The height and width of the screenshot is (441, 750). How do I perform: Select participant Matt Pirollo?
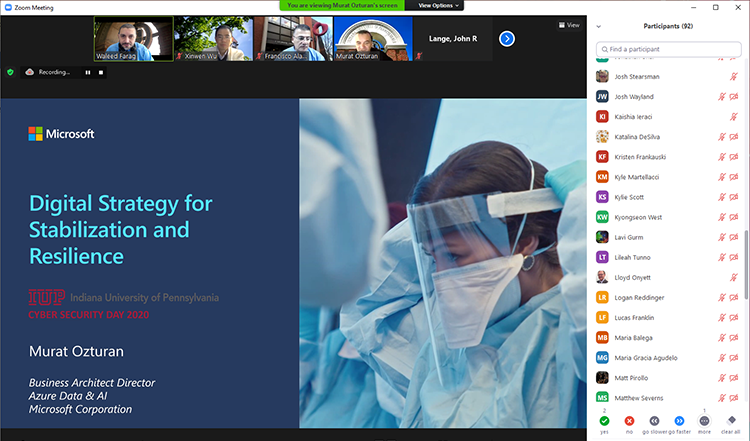[668, 378]
